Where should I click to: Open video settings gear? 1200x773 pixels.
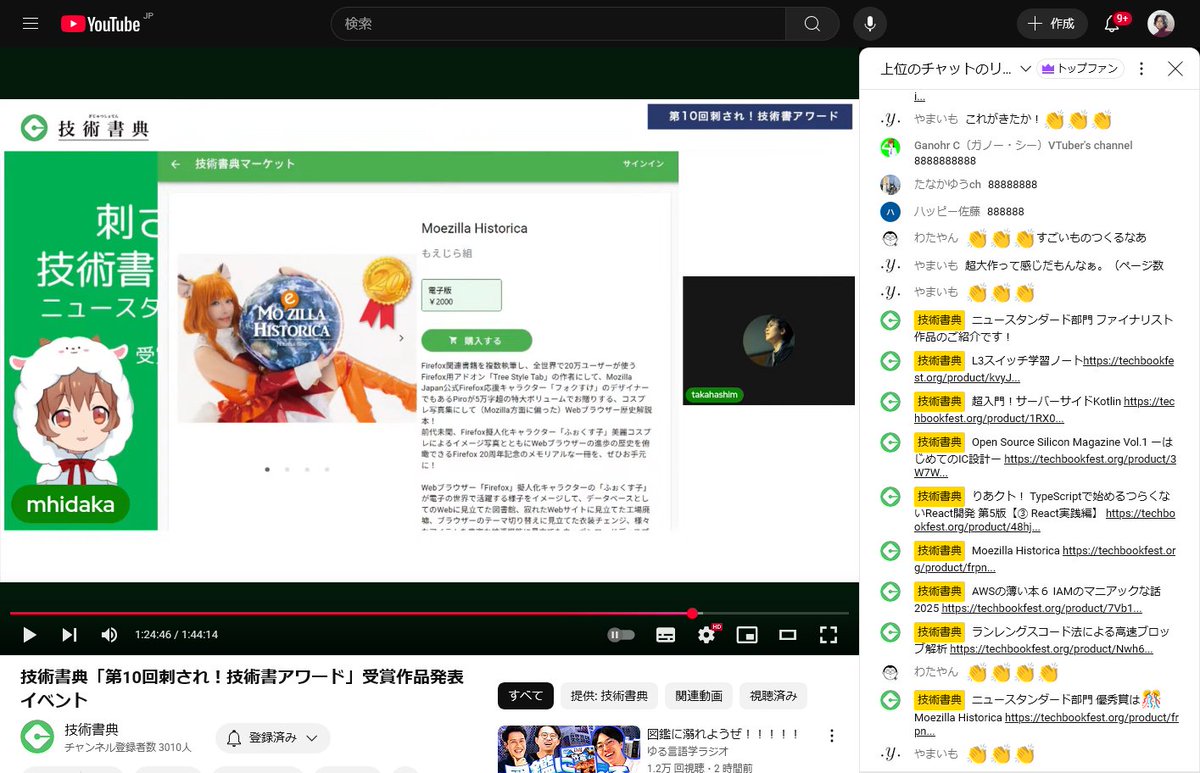[707, 635]
